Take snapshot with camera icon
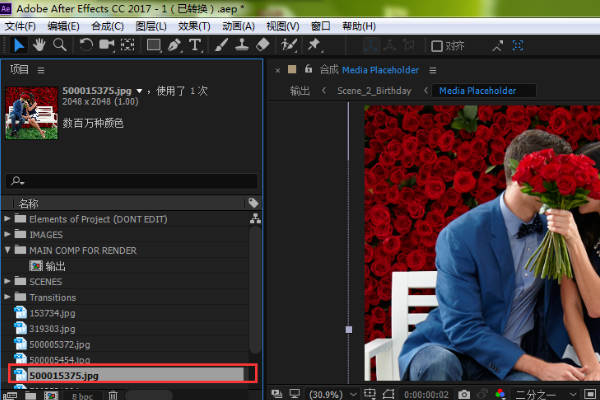Image resolution: width=600 pixels, height=400 pixels. [x=466, y=395]
